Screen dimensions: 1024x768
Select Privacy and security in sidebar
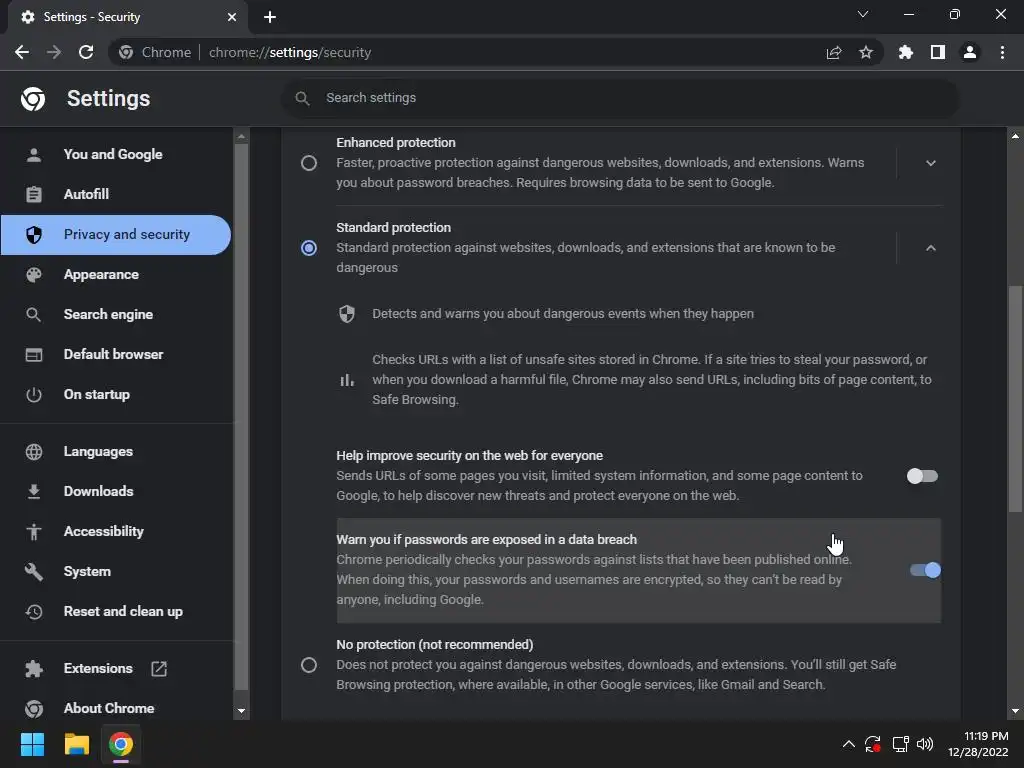(116, 234)
